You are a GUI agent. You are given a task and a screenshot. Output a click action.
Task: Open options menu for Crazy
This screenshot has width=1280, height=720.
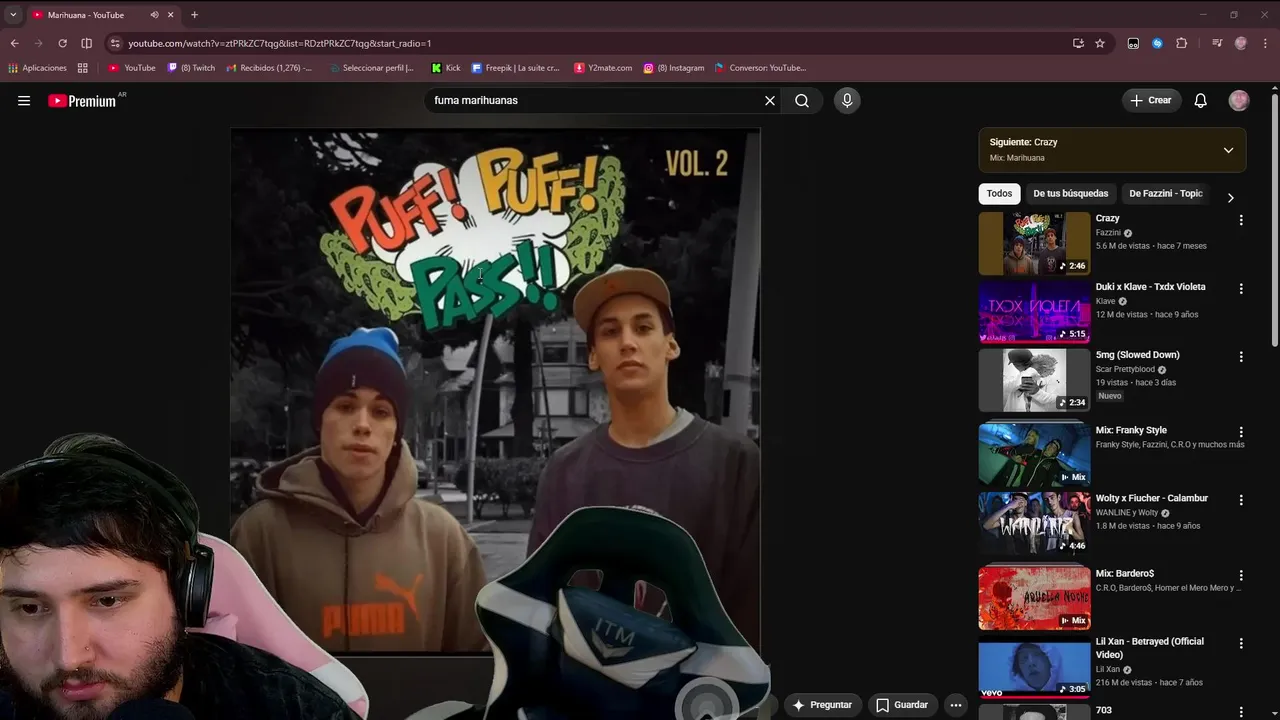[1241, 220]
